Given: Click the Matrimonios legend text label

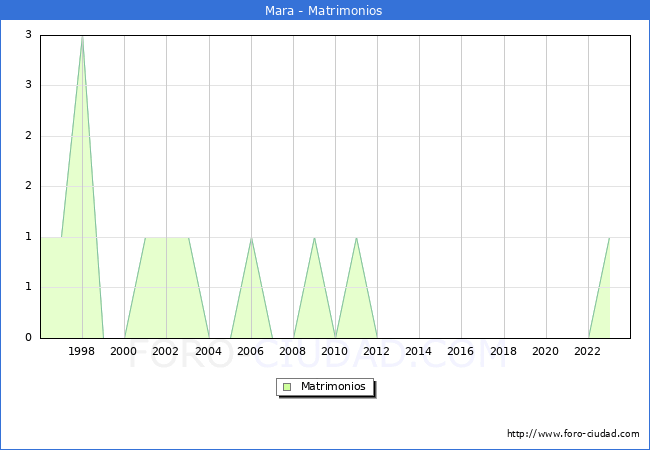Looking at the screenshot, I should 332,386.
